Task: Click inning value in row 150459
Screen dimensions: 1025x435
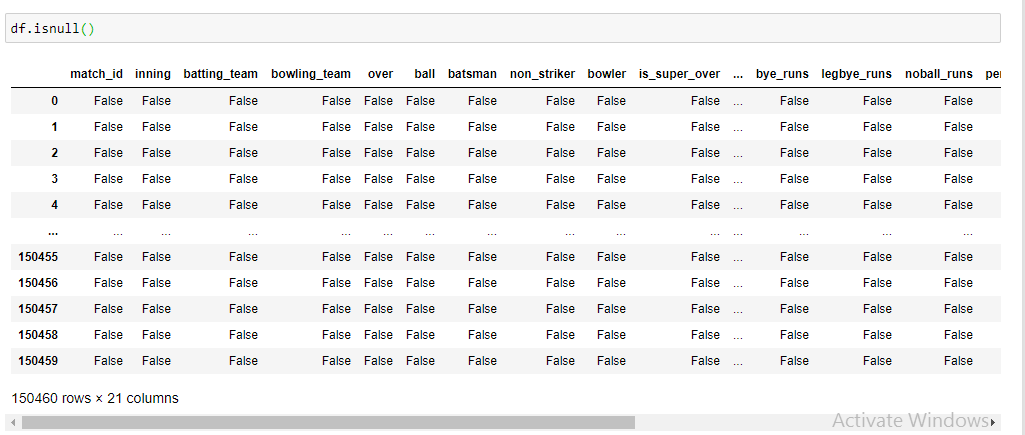Action: click(156, 360)
